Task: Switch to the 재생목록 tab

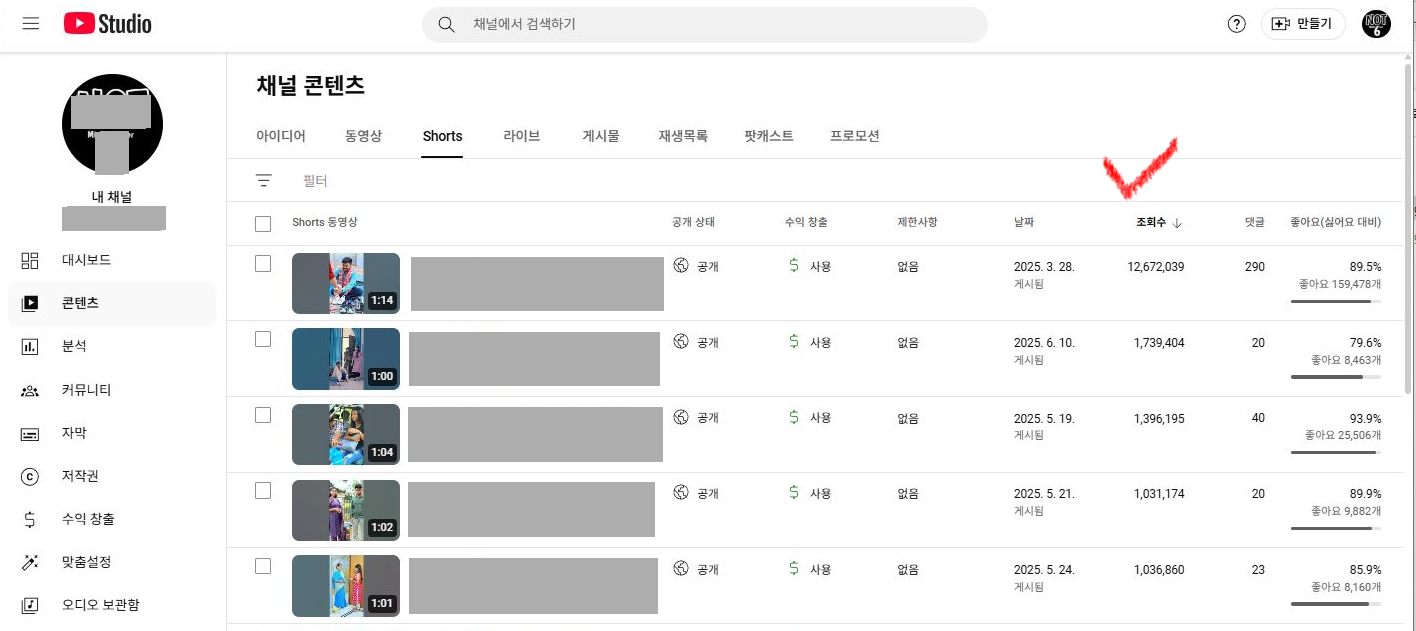Action: click(x=683, y=136)
